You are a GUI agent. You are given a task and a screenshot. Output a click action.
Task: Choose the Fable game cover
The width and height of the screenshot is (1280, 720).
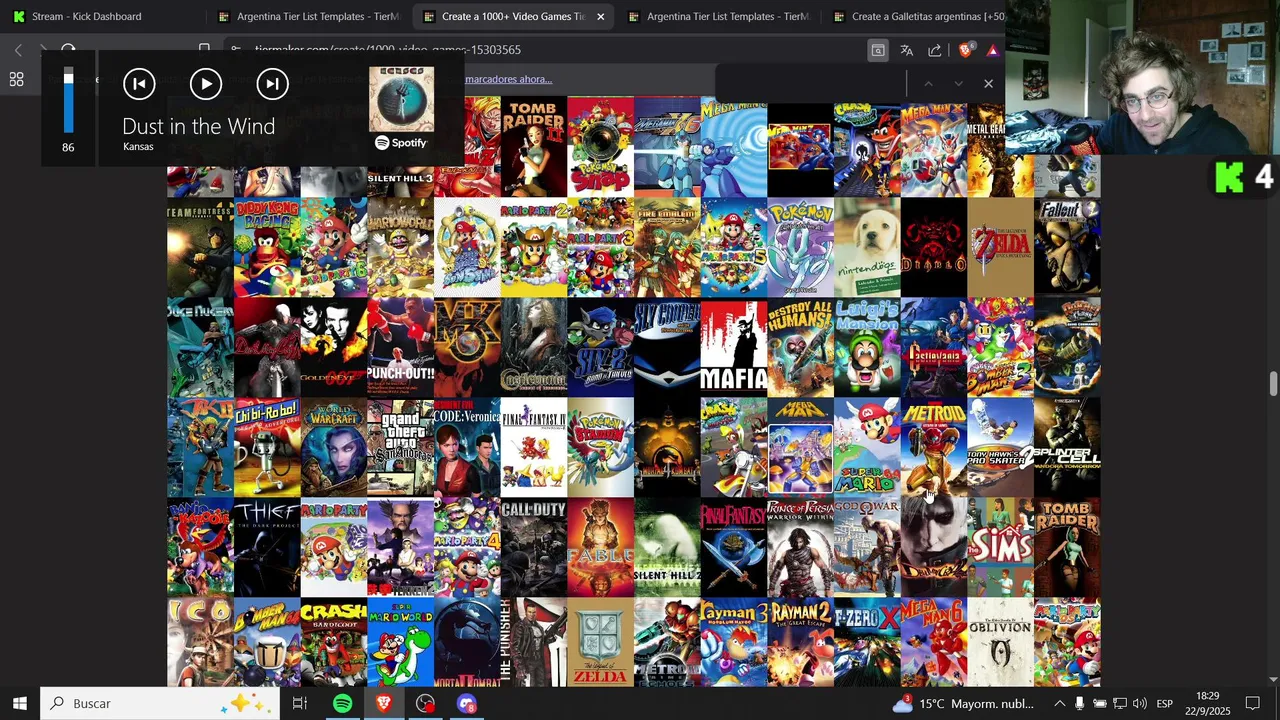click(x=600, y=547)
